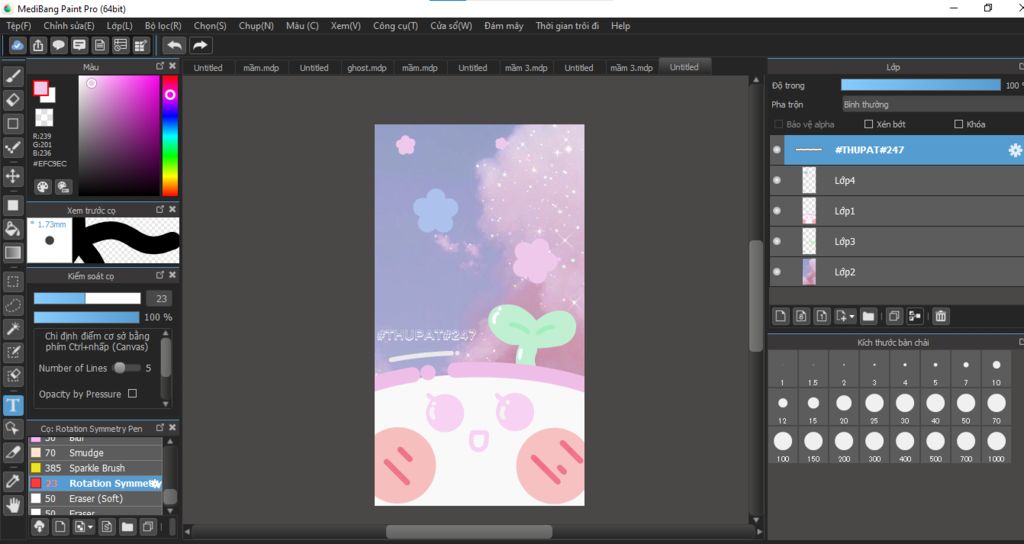Toggle Opacity by Pressure checkbox
The width and height of the screenshot is (1024, 544).
click(132, 394)
